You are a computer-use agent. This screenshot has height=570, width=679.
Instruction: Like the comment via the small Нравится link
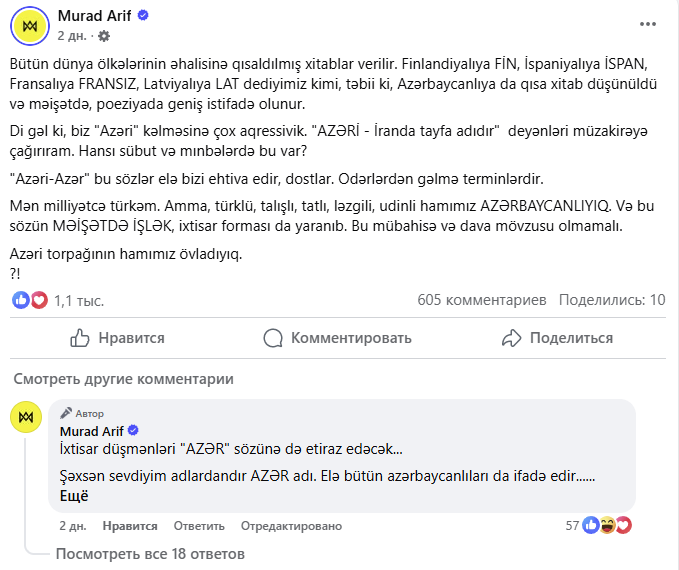point(130,526)
